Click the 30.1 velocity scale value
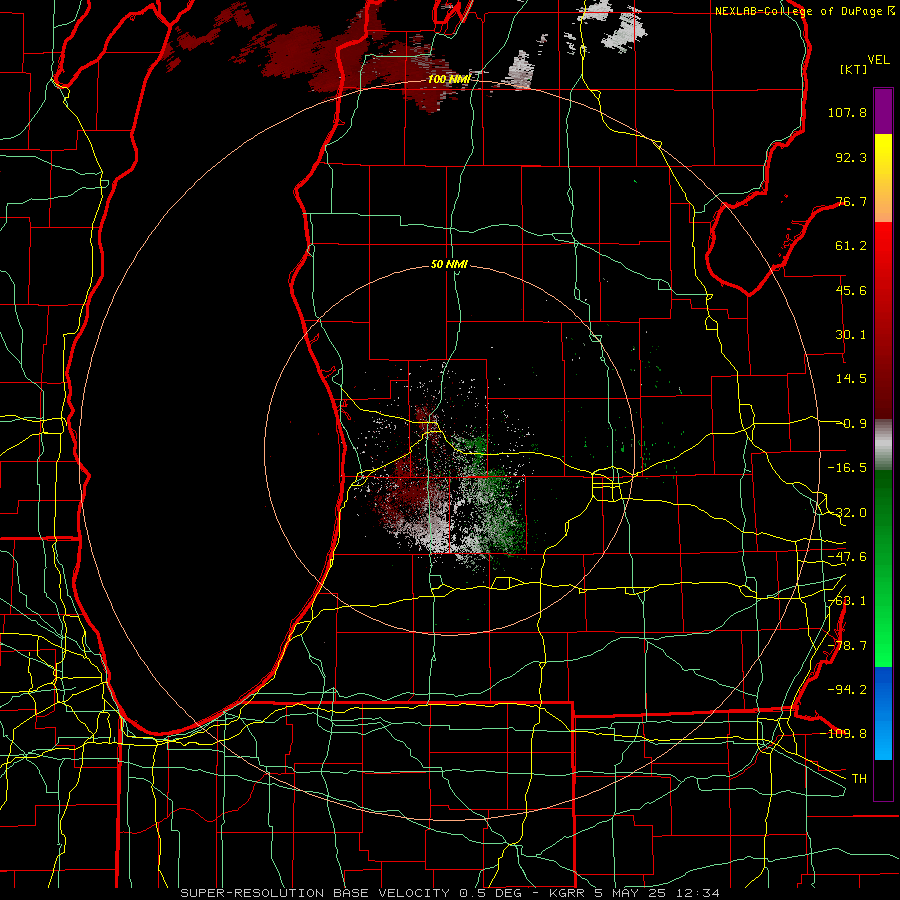The width and height of the screenshot is (900, 900). [851, 335]
